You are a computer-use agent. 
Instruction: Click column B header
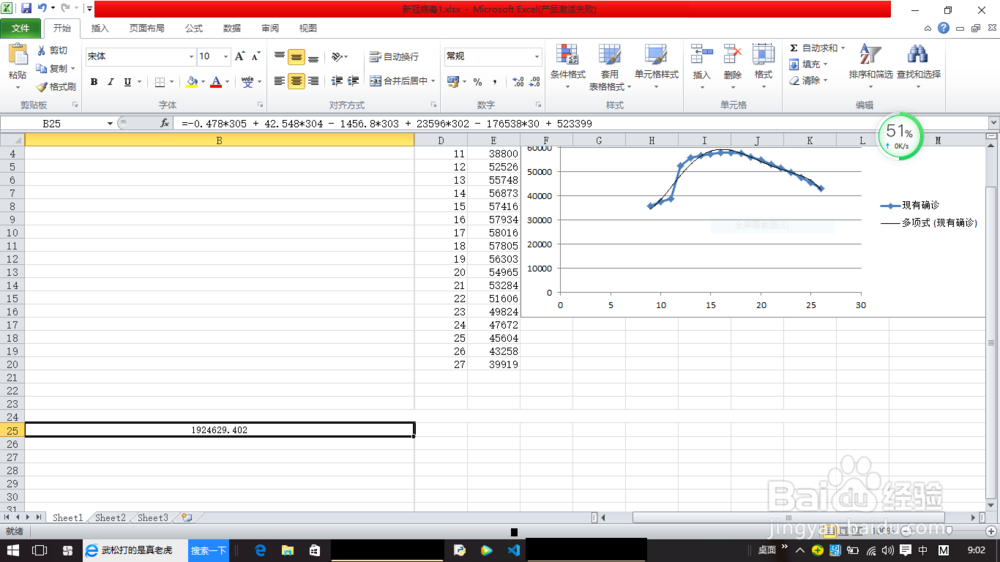219,140
